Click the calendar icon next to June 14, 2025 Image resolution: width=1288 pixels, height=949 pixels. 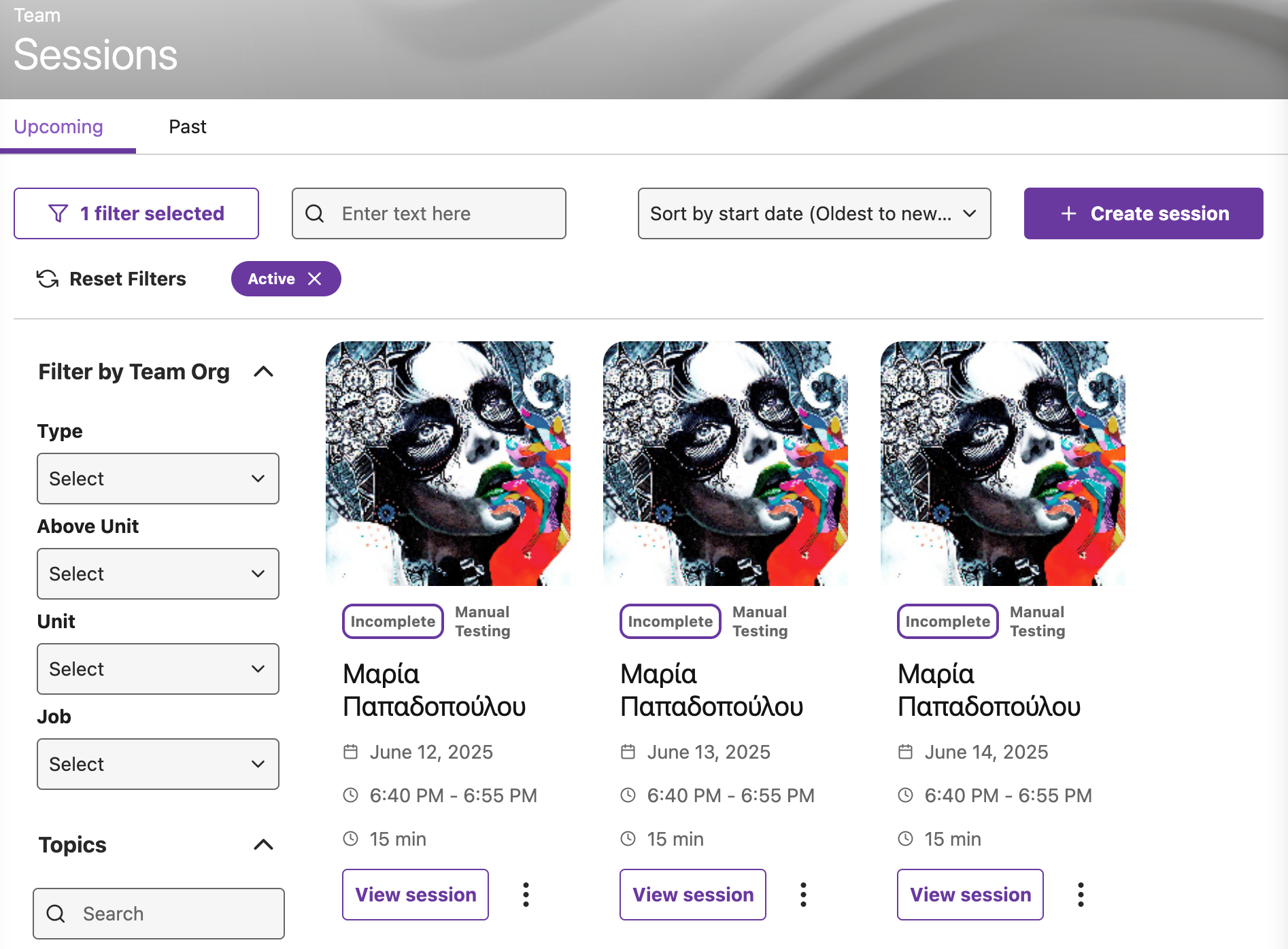[906, 752]
